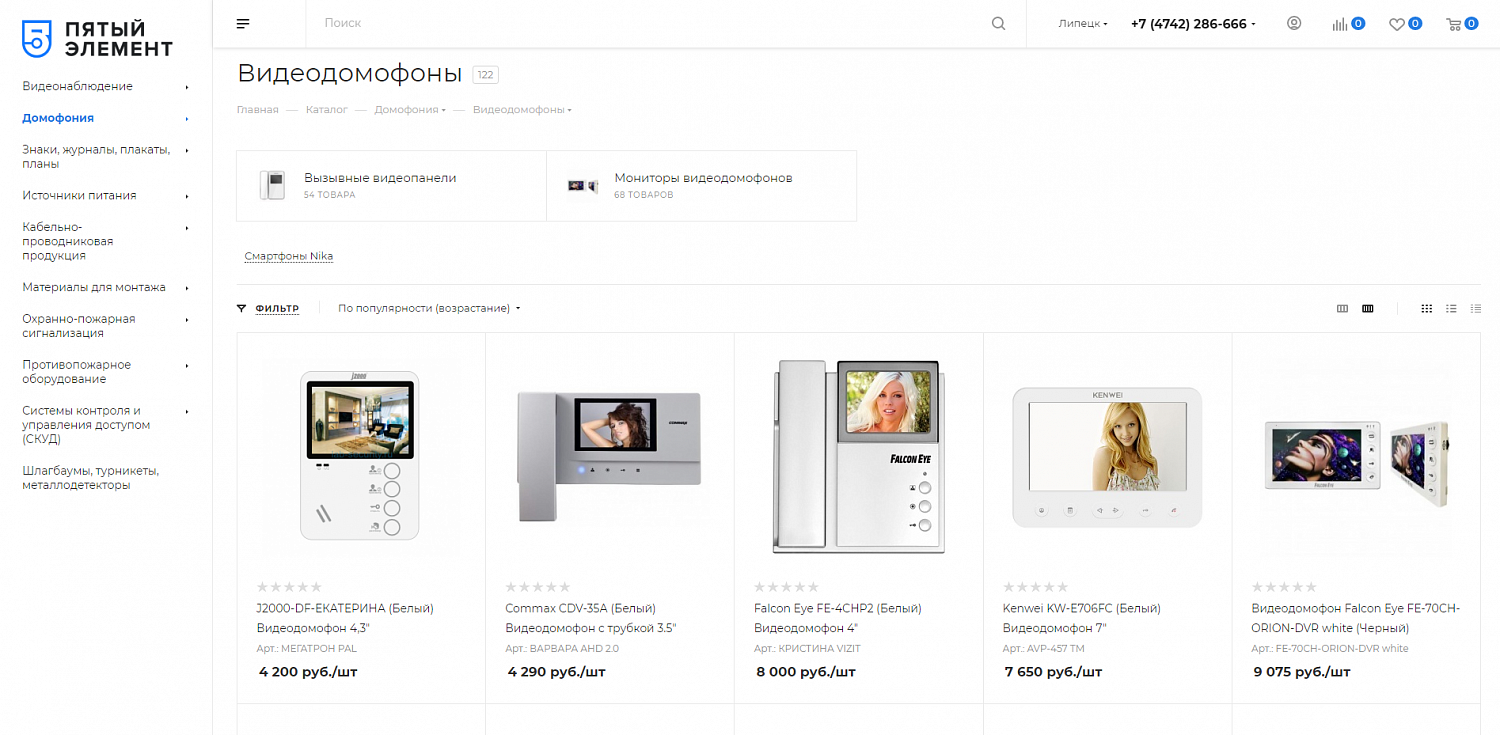This screenshot has height=735, width=1500.
Task: Click rating stars for Commax CDV-35A
Action: coord(538,587)
